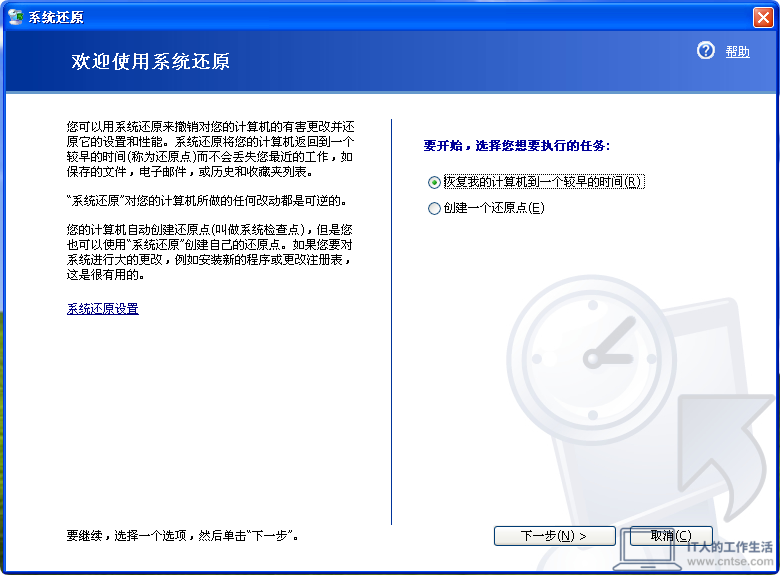Image resolution: width=780 pixels, height=575 pixels.
Task: Click the 要继续,选择一个选项 instruction text
Action: coord(182,536)
